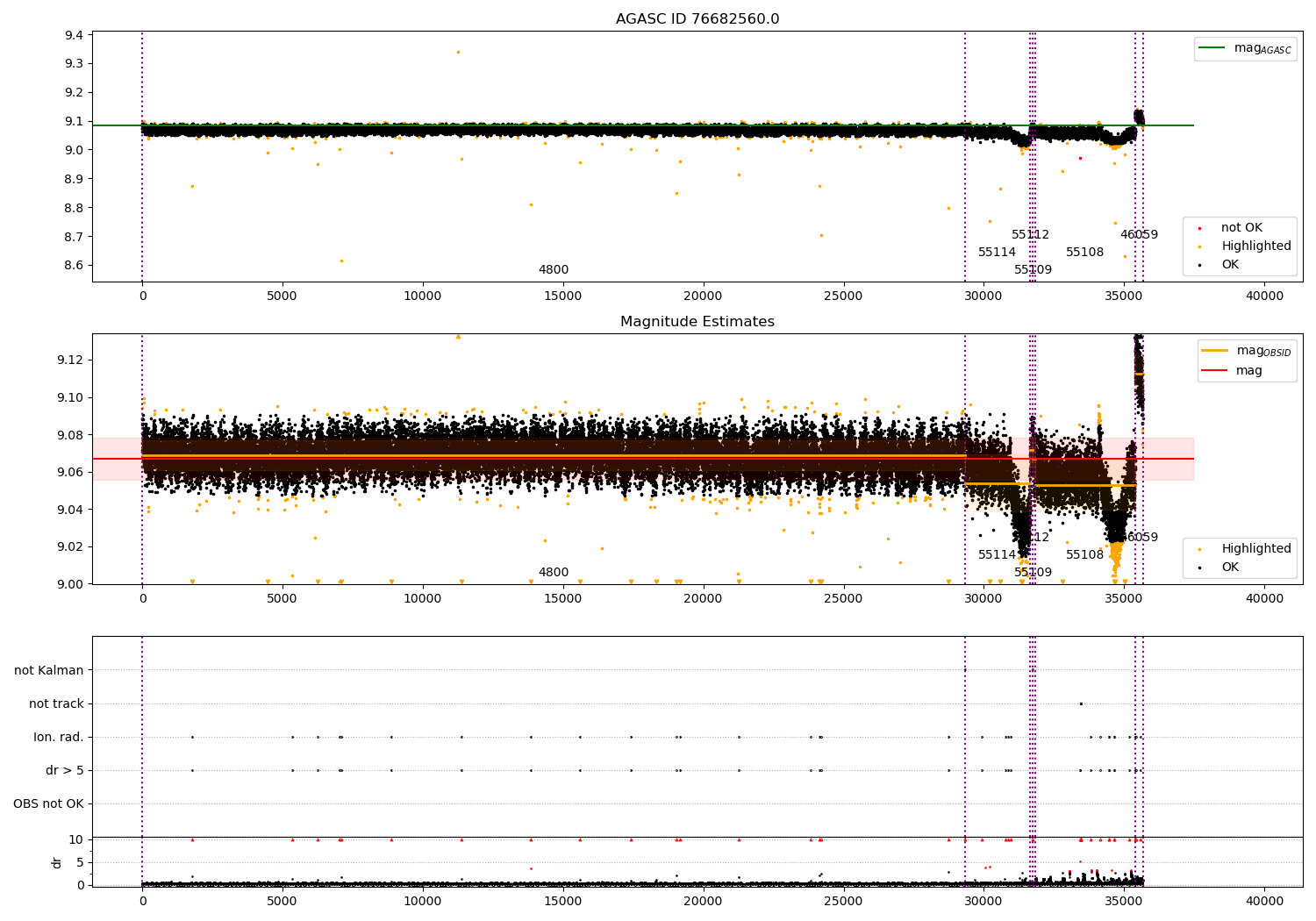The width and height of the screenshot is (1316, 921).
Task: Click the 'not track' row label
Action: (x=56, y=703)
